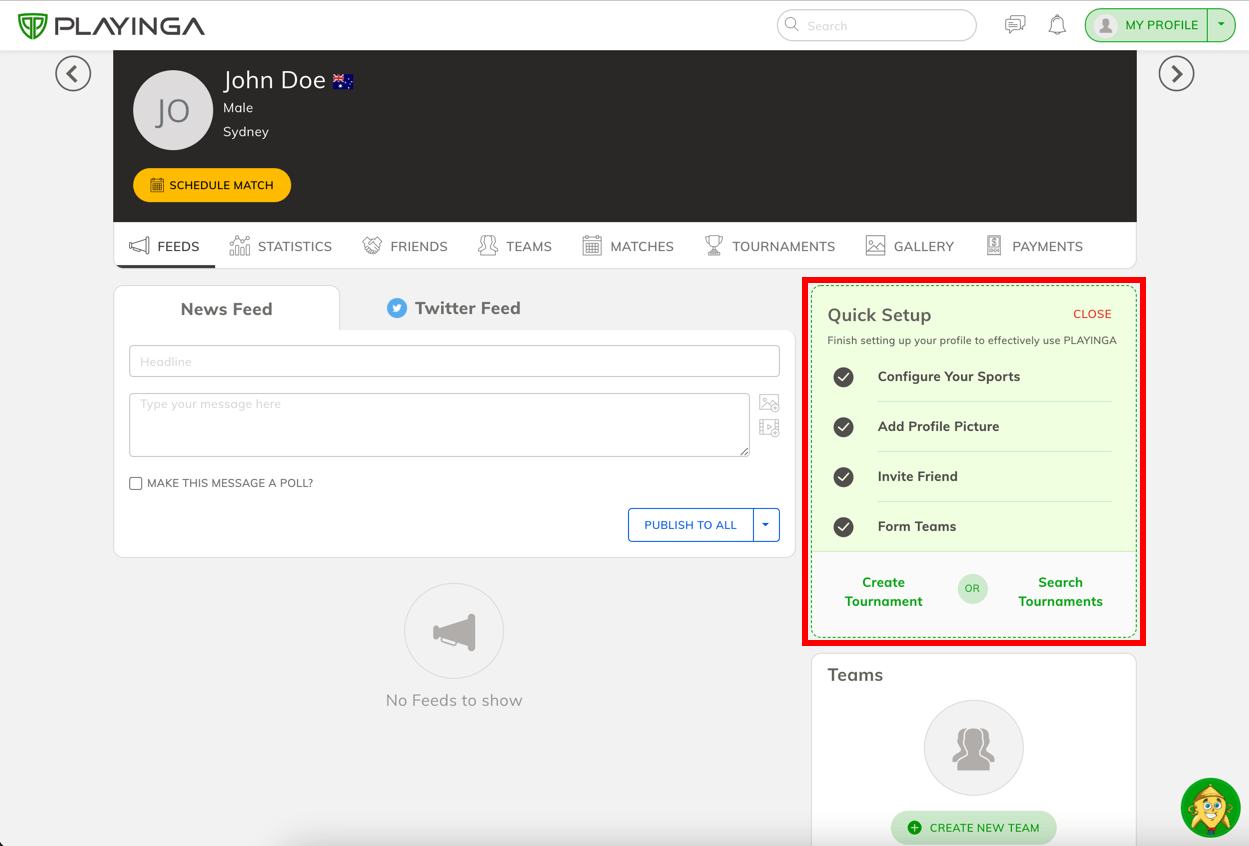Screen dimensions: 1249x846
Task: Open the notifications bell
Action: point(1057,25)
